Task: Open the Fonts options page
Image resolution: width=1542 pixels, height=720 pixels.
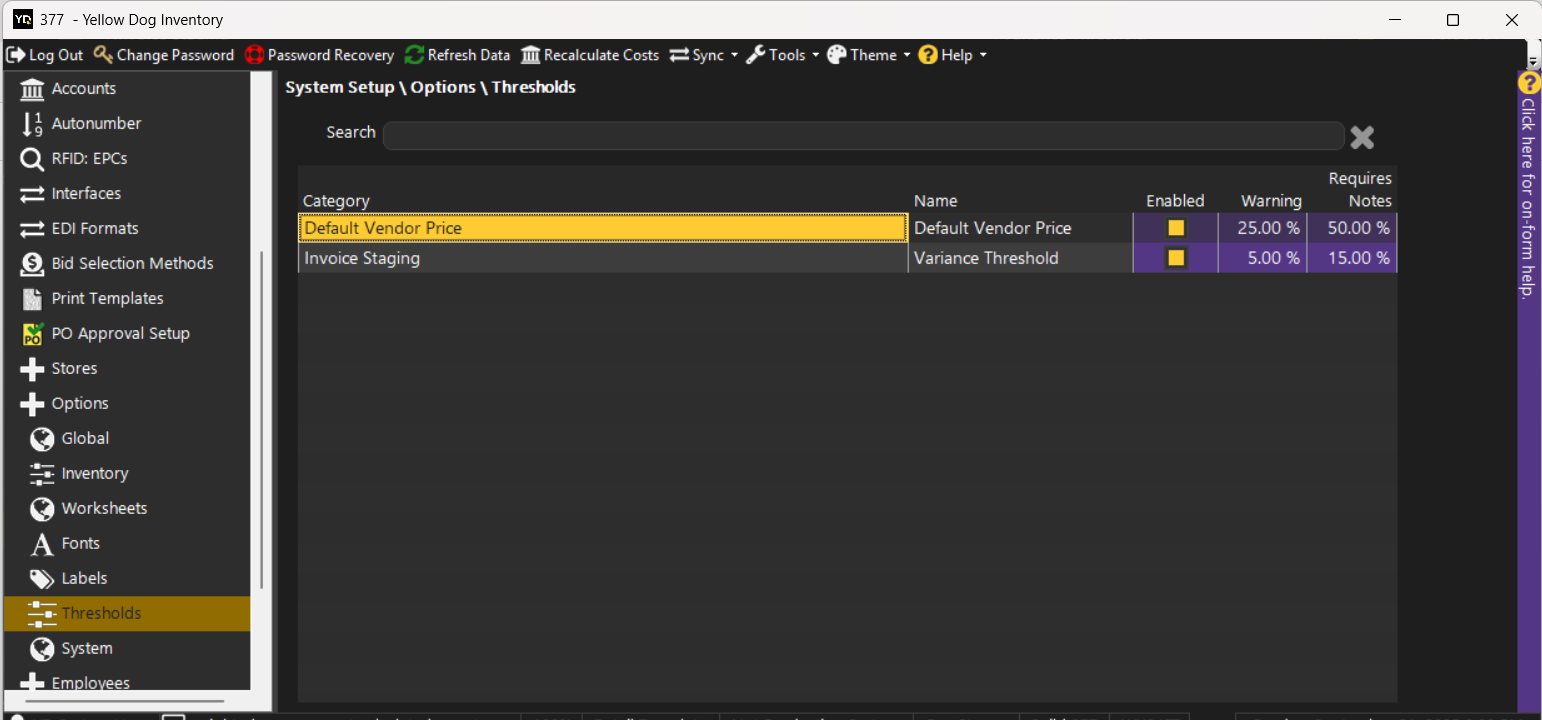Action: (x=80, y=543)
